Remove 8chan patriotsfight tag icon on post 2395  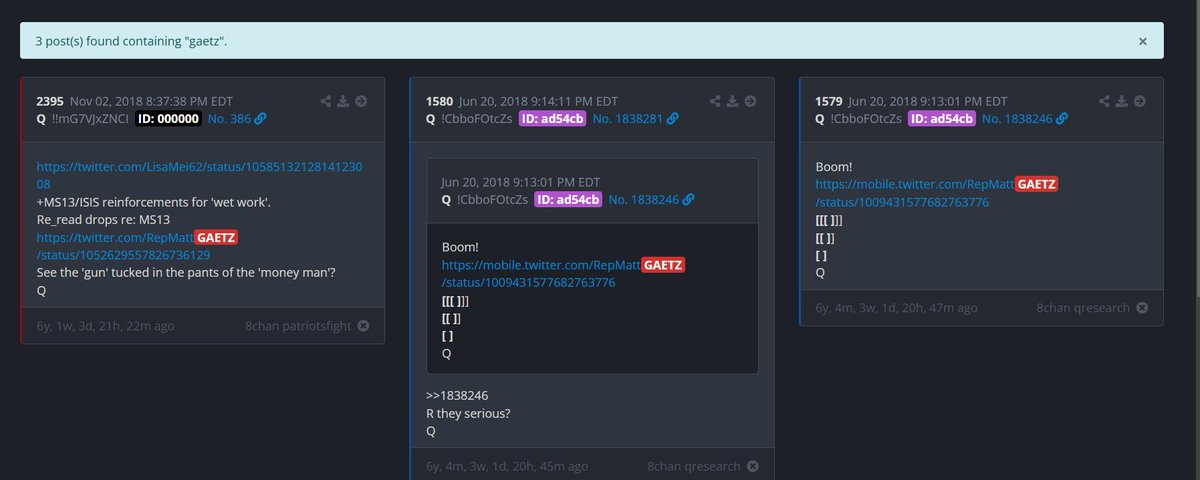pyautogui.click(x=364, y=325)
